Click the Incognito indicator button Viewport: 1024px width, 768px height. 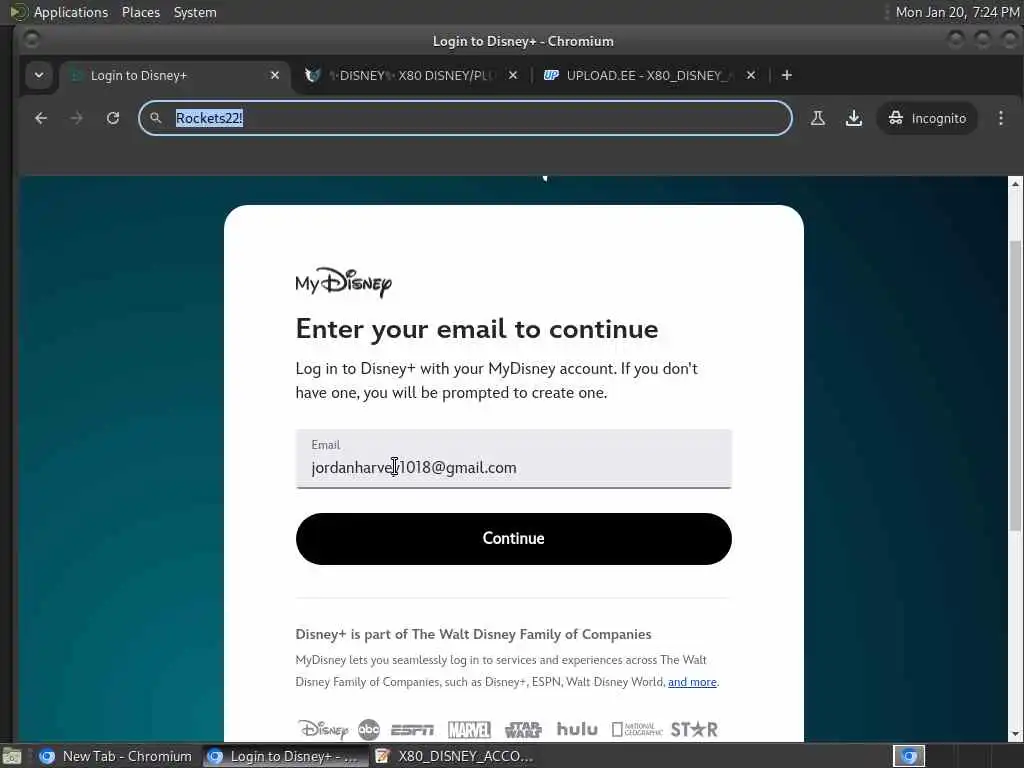click(x=927, y=118)
